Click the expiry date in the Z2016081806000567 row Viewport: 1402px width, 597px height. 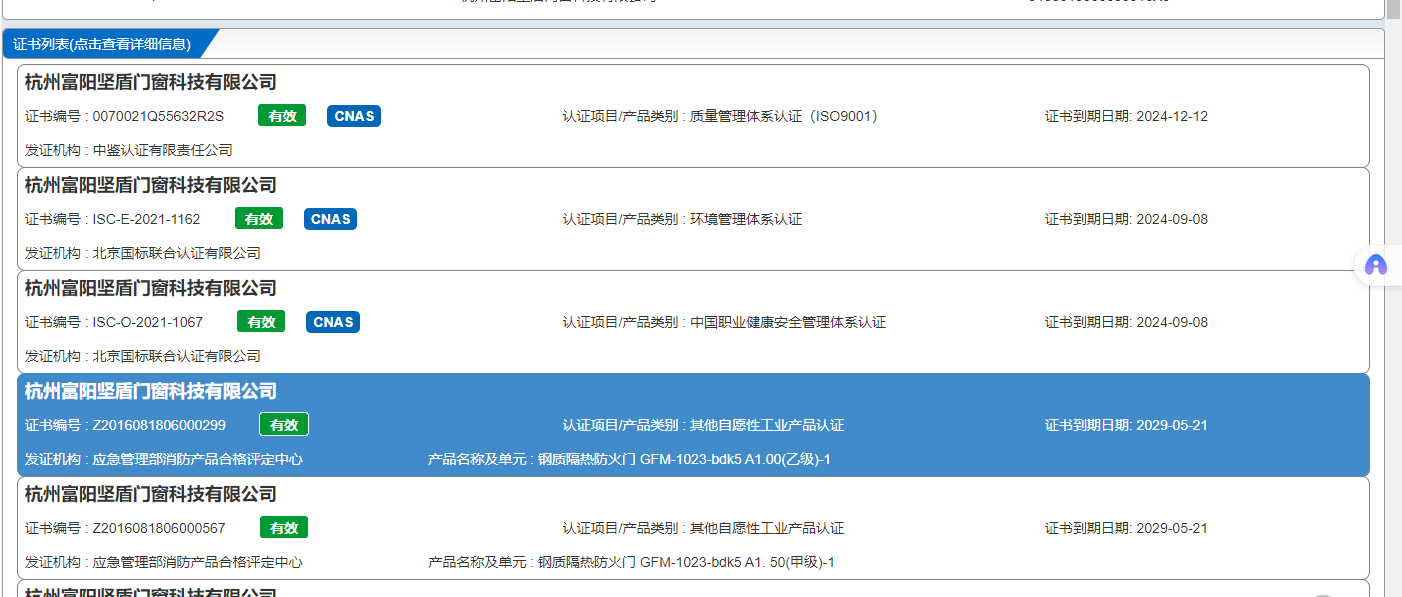click(1172, 528)
